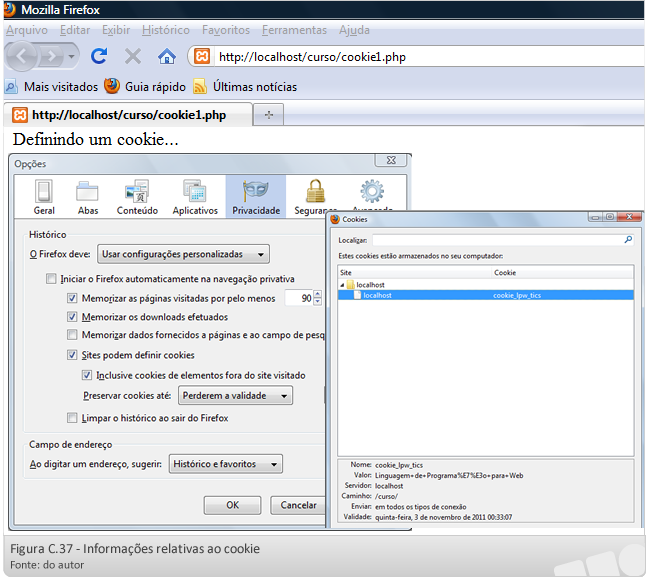Click the RSS icon beside Últimas notícias

pos(200,87)
